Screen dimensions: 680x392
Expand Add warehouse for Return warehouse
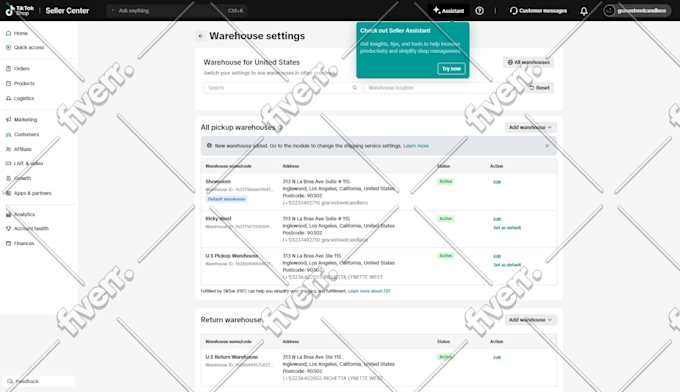530,320
